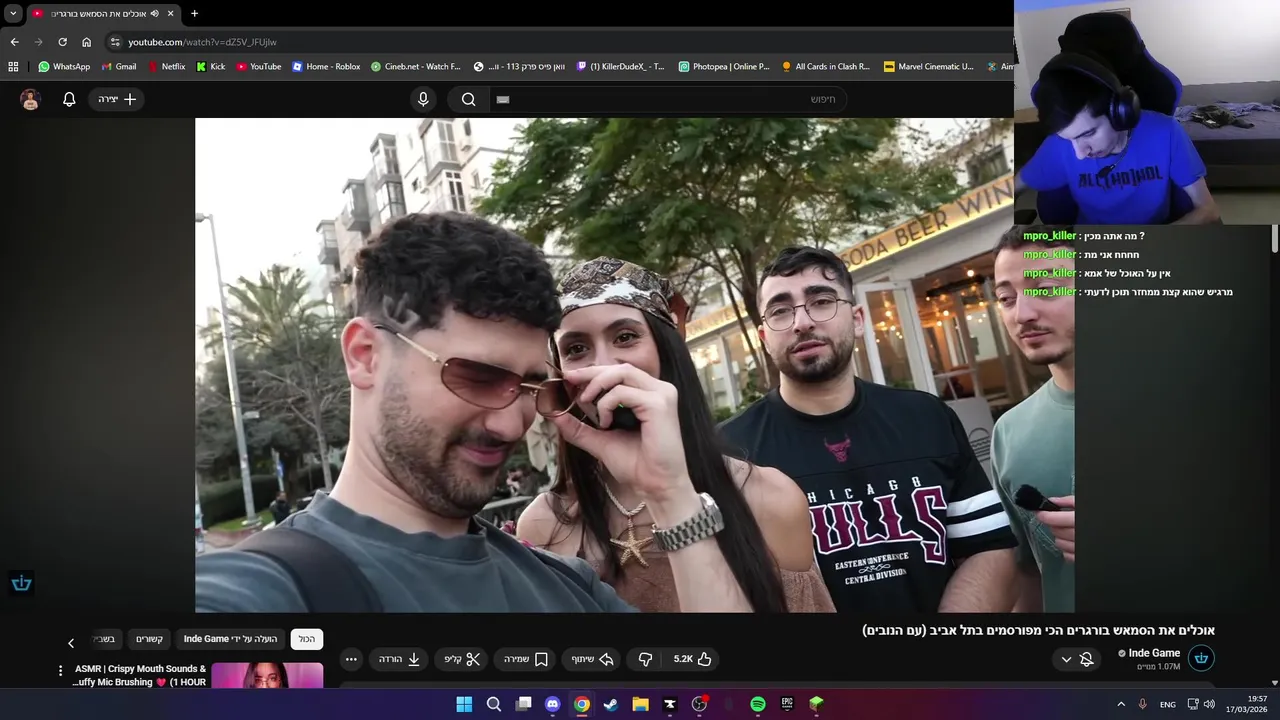Expand the tab search dropdown
The height and width of the screenshot is (720, 1280).
[x=13, y=13]
